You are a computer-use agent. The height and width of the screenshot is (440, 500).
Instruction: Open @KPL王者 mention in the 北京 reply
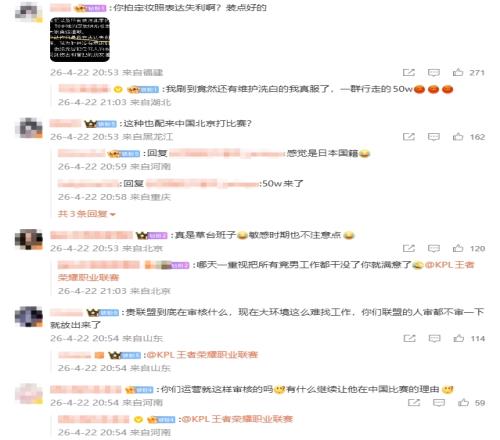point(449,265)
